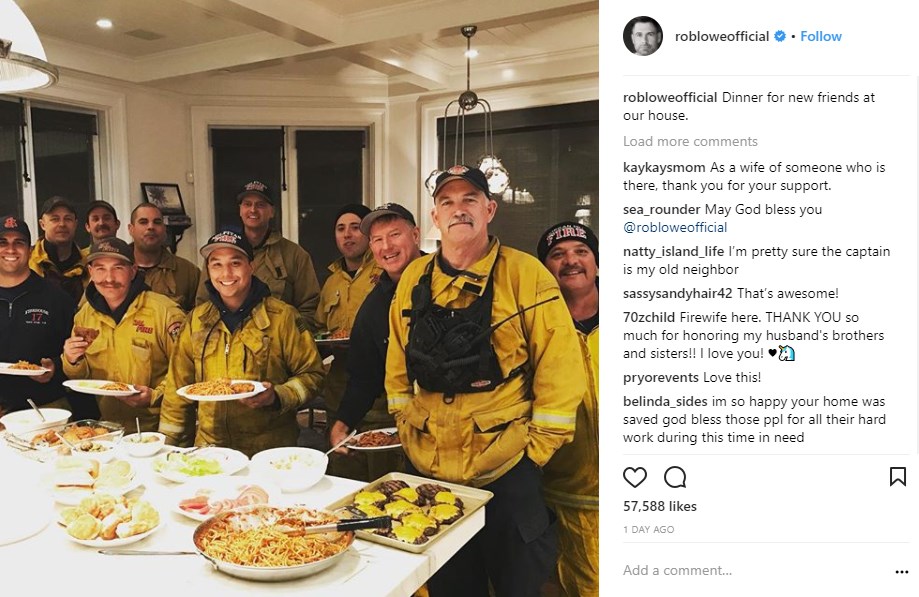Open kaykaysmom commenter profile
This screenshot has height=597, width=919.
(x=664, y=168)
